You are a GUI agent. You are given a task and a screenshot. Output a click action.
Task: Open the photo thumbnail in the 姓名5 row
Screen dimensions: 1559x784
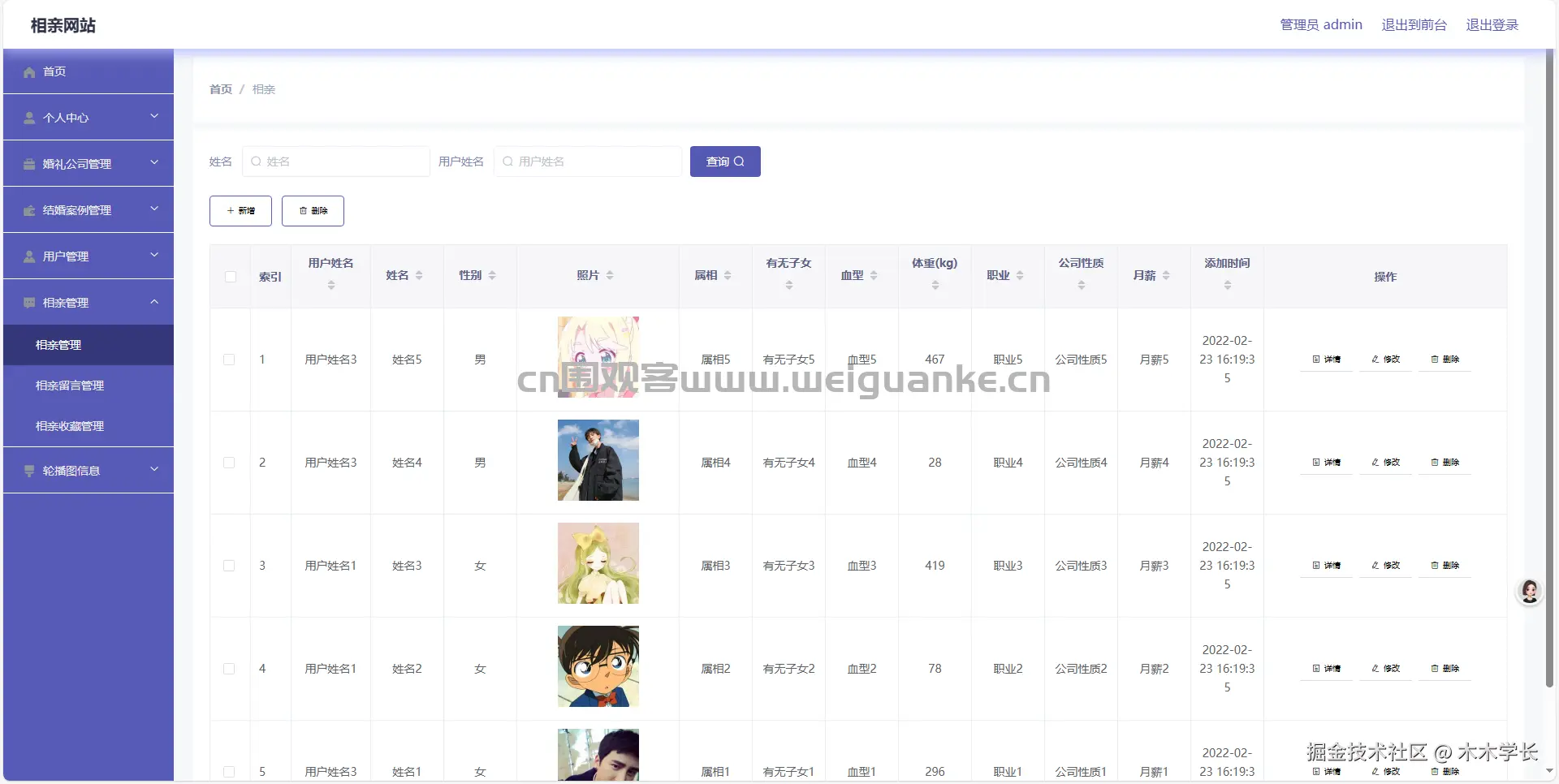point(598,357)
